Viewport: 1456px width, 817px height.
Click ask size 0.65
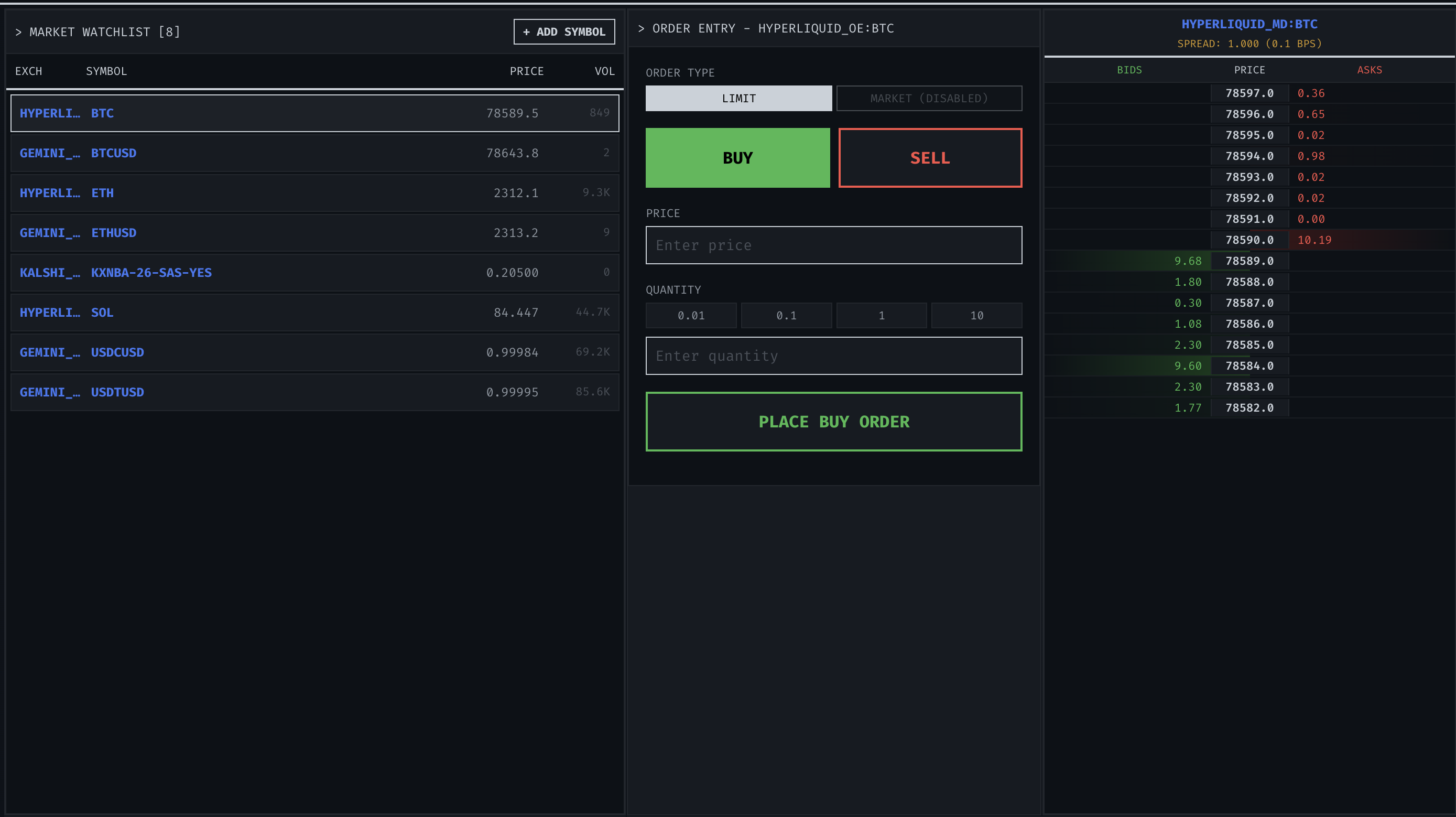coord(1311,114)
